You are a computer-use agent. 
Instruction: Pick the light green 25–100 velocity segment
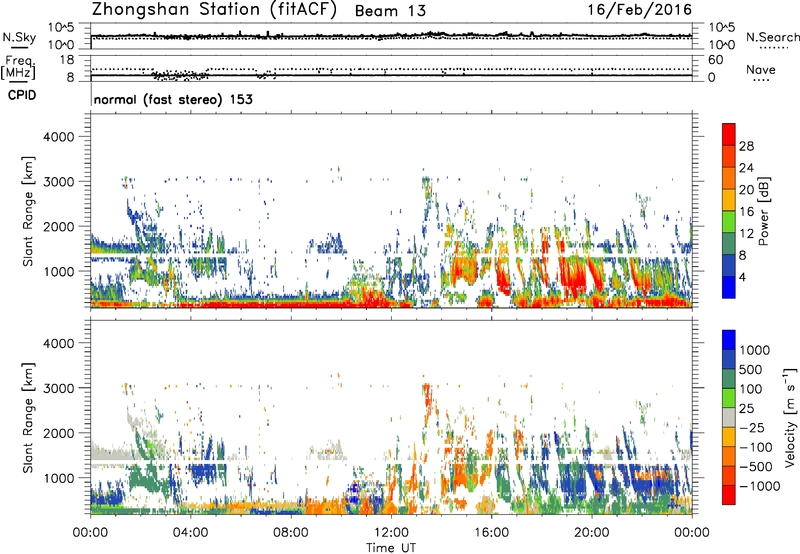click(729, 398)
